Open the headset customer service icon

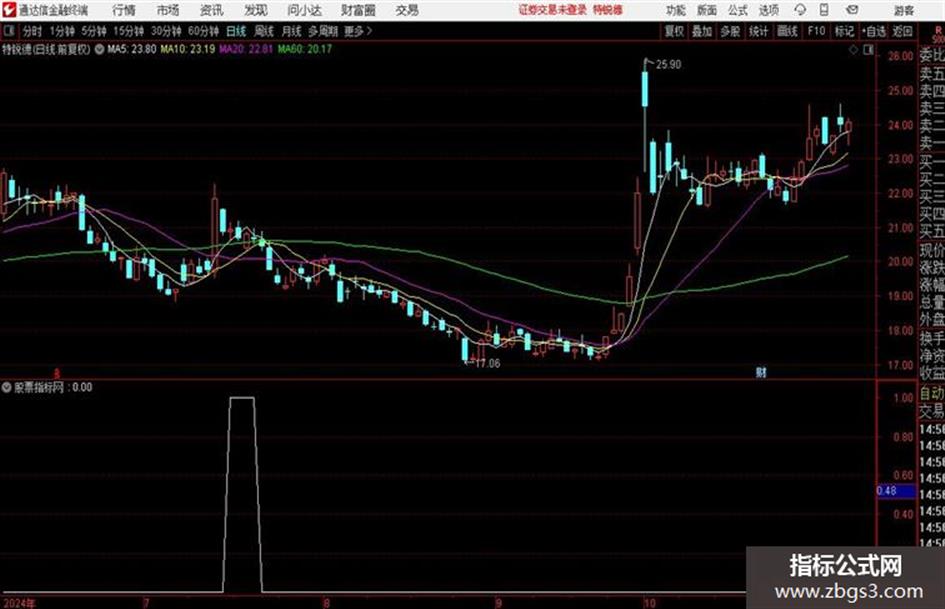coord(800,10)
